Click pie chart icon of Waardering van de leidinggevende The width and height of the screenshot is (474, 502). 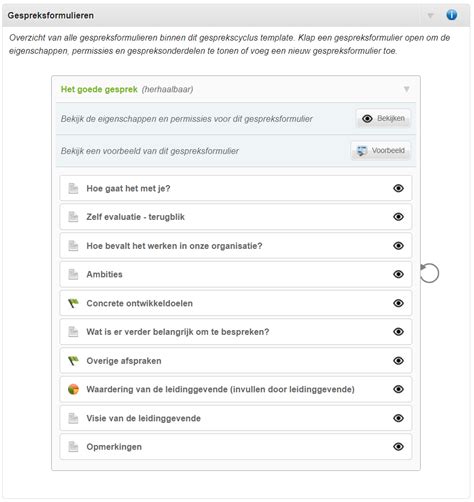click(x=73, y=389)
